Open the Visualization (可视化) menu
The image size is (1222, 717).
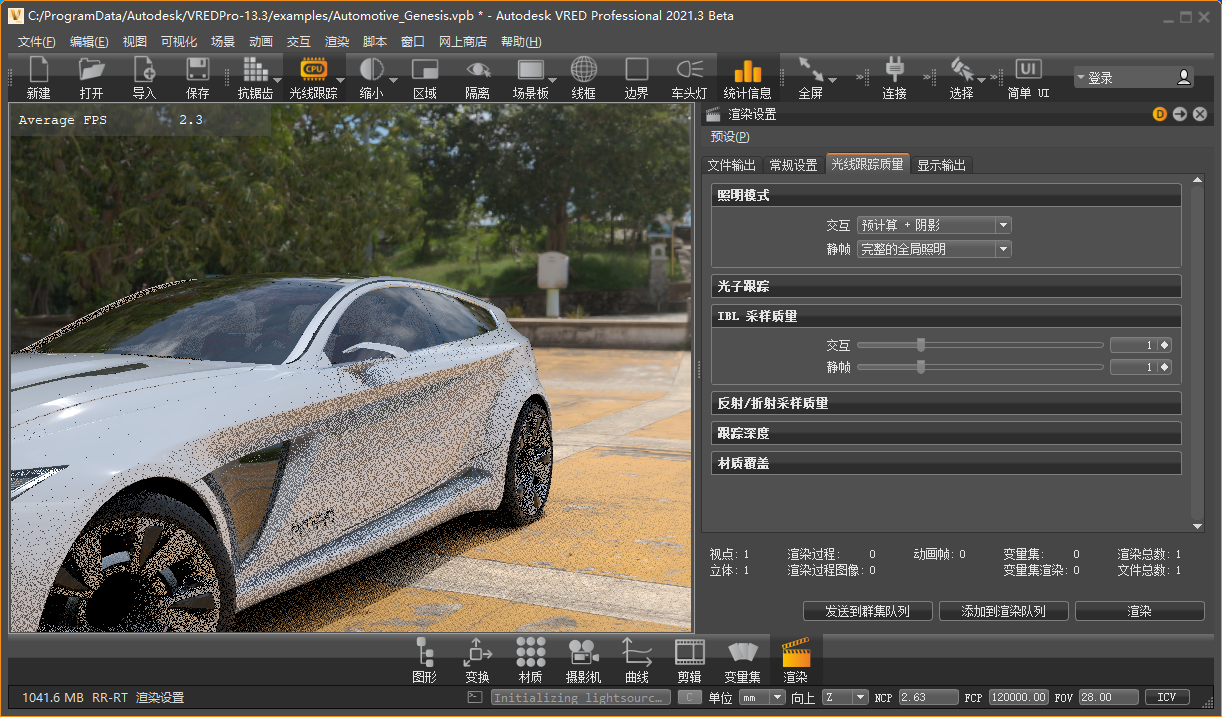click(x=179, y=42)
